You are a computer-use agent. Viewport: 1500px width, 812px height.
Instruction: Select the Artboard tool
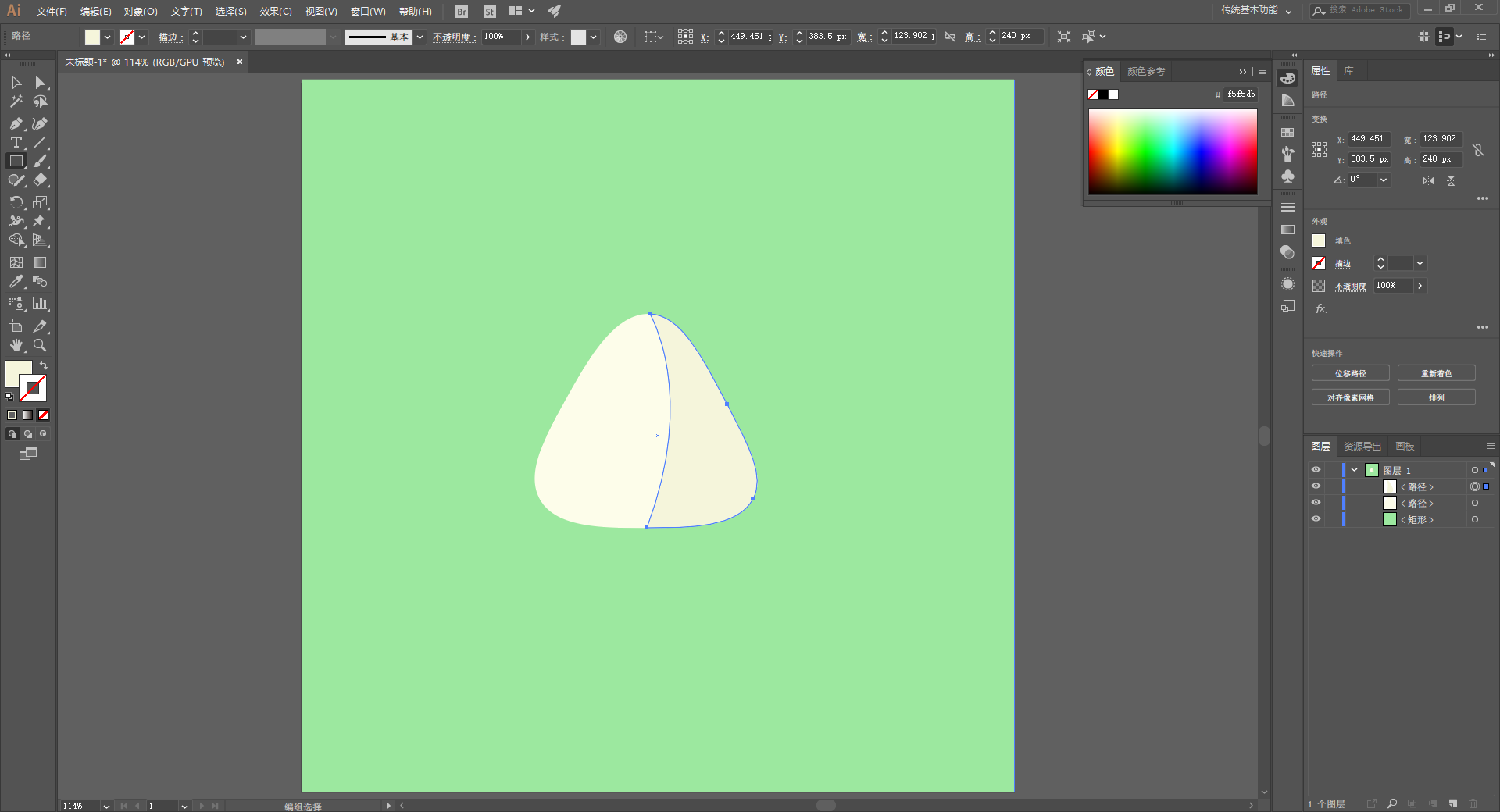pyautogui.click(x=16, y=326)
